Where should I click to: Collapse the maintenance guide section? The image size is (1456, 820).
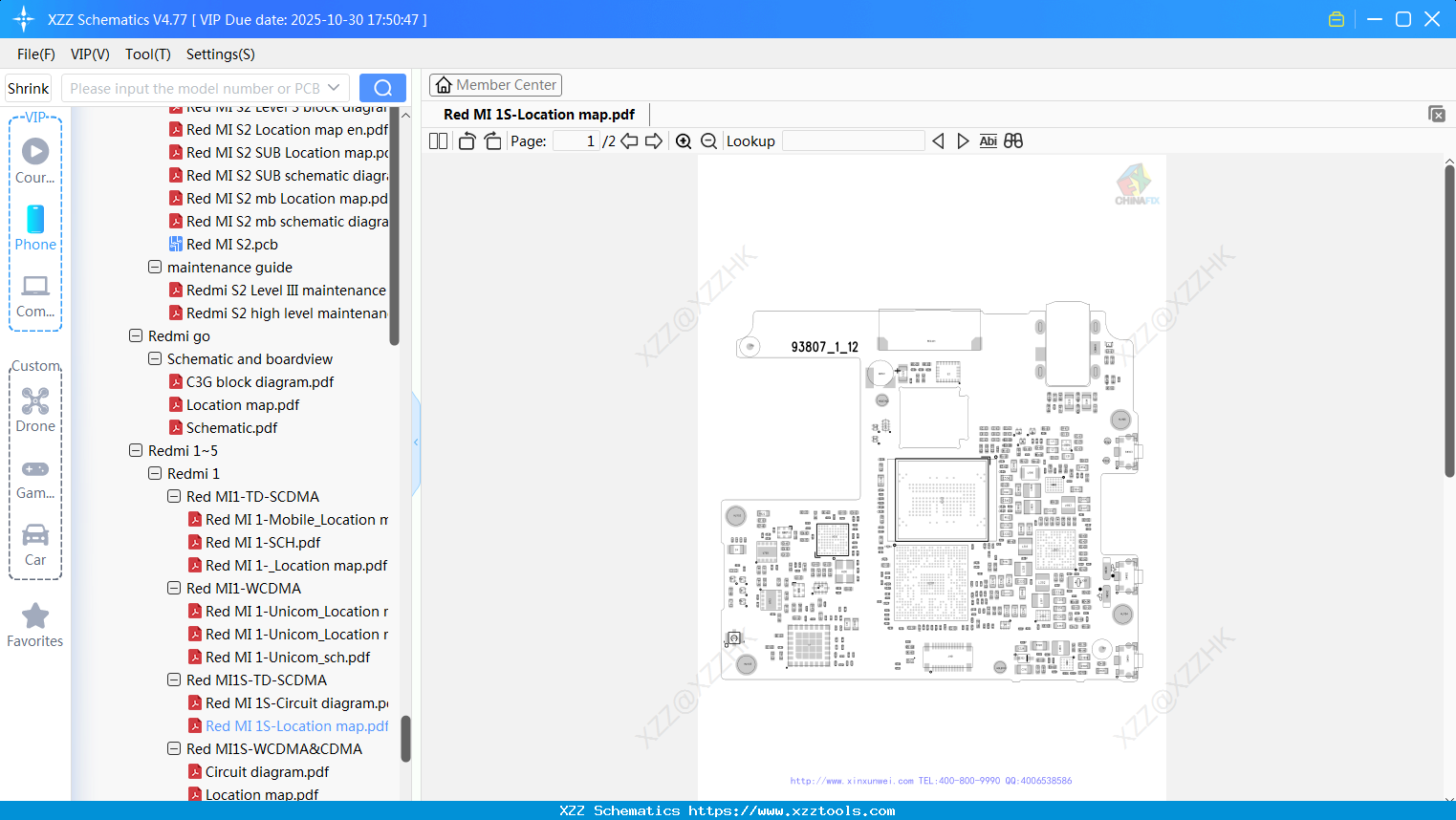tap(154, 267)
